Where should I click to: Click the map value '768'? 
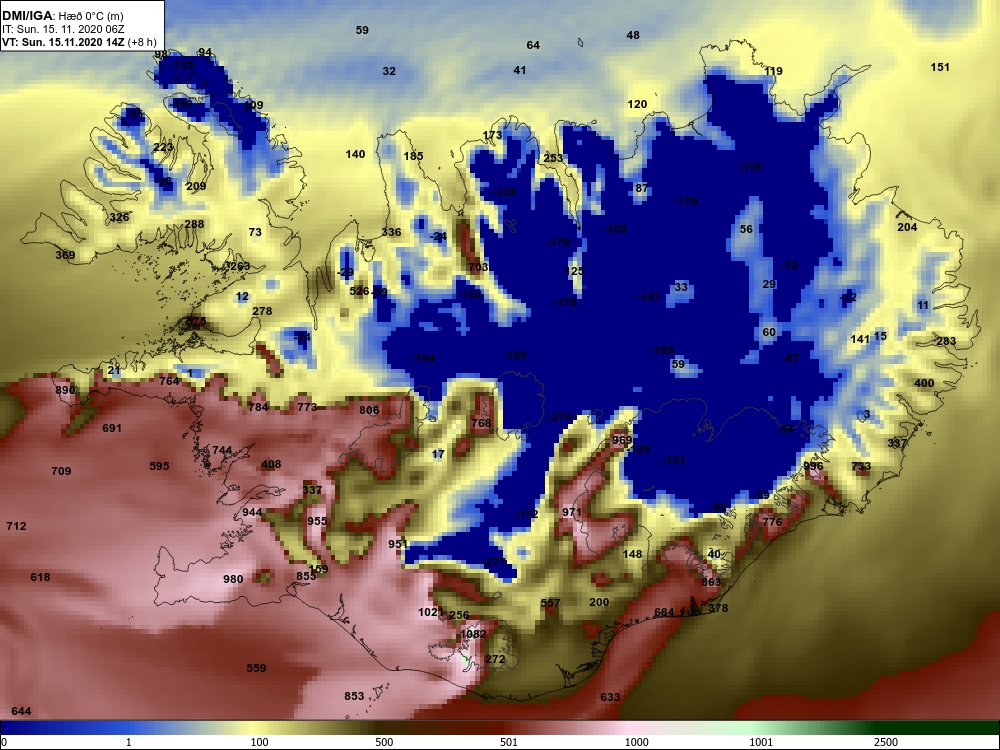point(481,422)
